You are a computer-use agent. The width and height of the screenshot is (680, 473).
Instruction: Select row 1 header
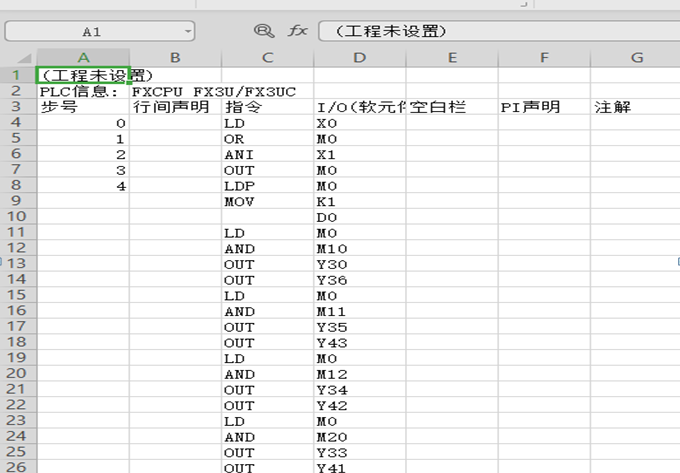click(18, 75)
